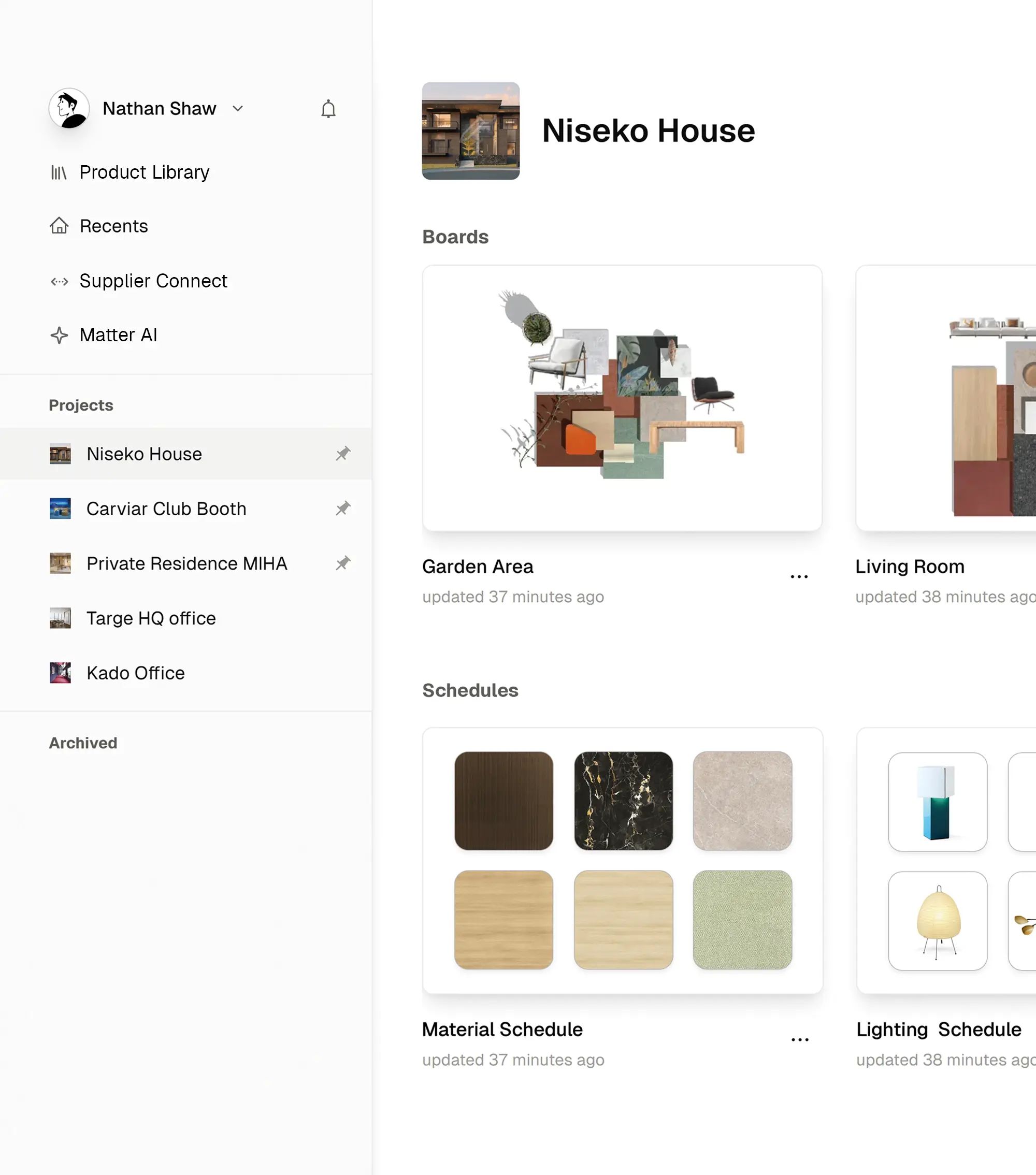Click the Niseko House project thumbnail icon
Screen dimensions: 1036x1175
pos(60,454)
